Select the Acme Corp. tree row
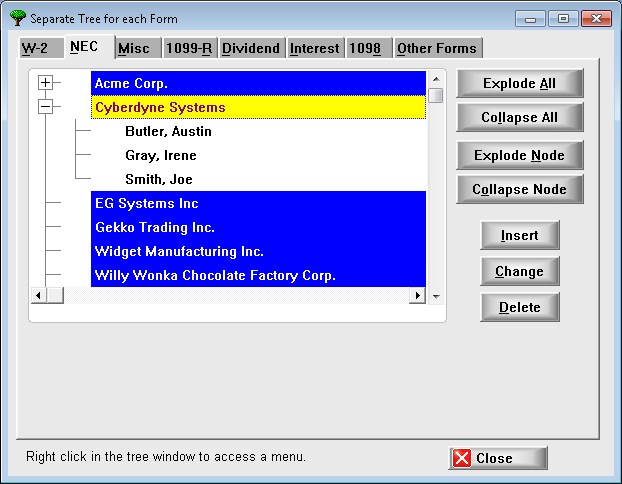Viewport: 622px width, 484px height. 258,83
